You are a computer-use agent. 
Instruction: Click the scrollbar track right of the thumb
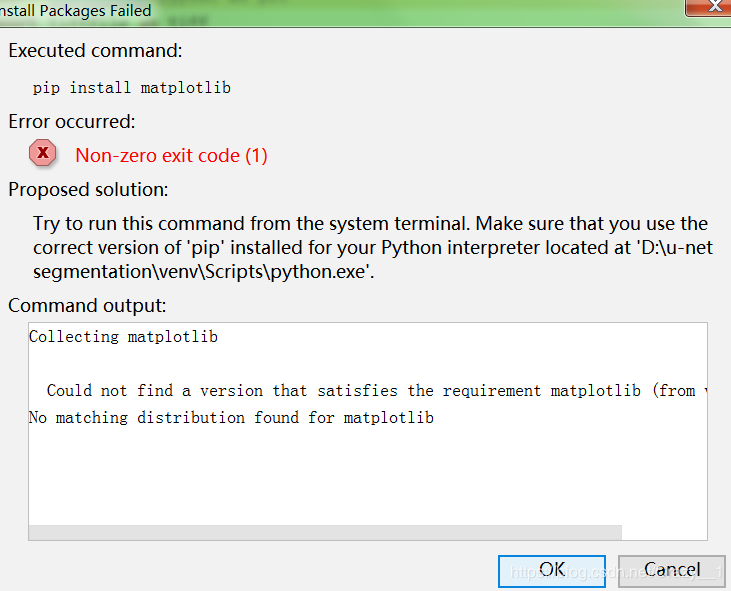664,532
